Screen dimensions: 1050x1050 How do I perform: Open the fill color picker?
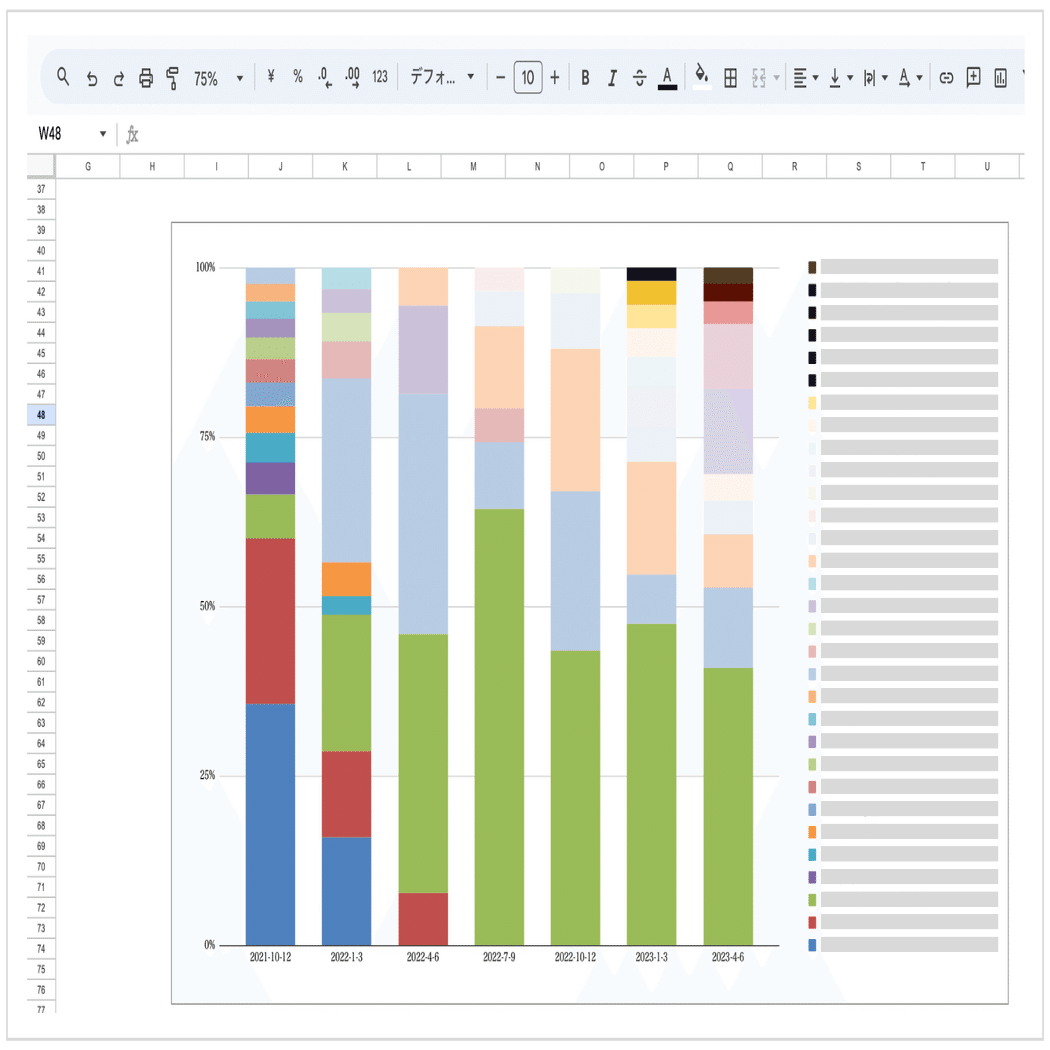click(x=701, y=76)
